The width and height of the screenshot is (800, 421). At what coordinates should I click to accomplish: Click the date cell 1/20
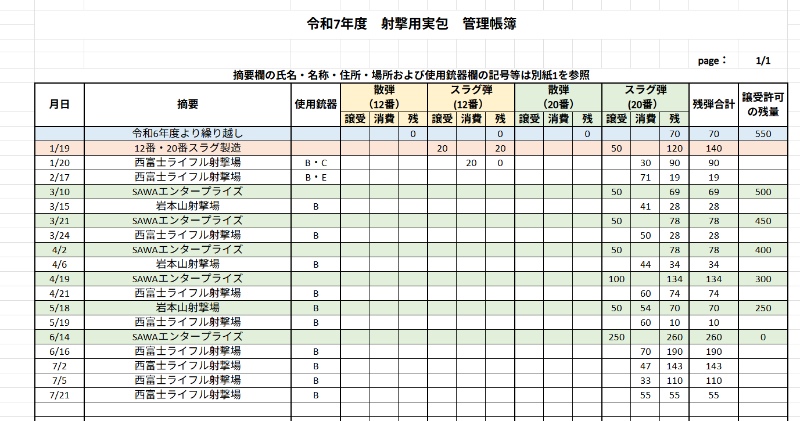[60, 163]
